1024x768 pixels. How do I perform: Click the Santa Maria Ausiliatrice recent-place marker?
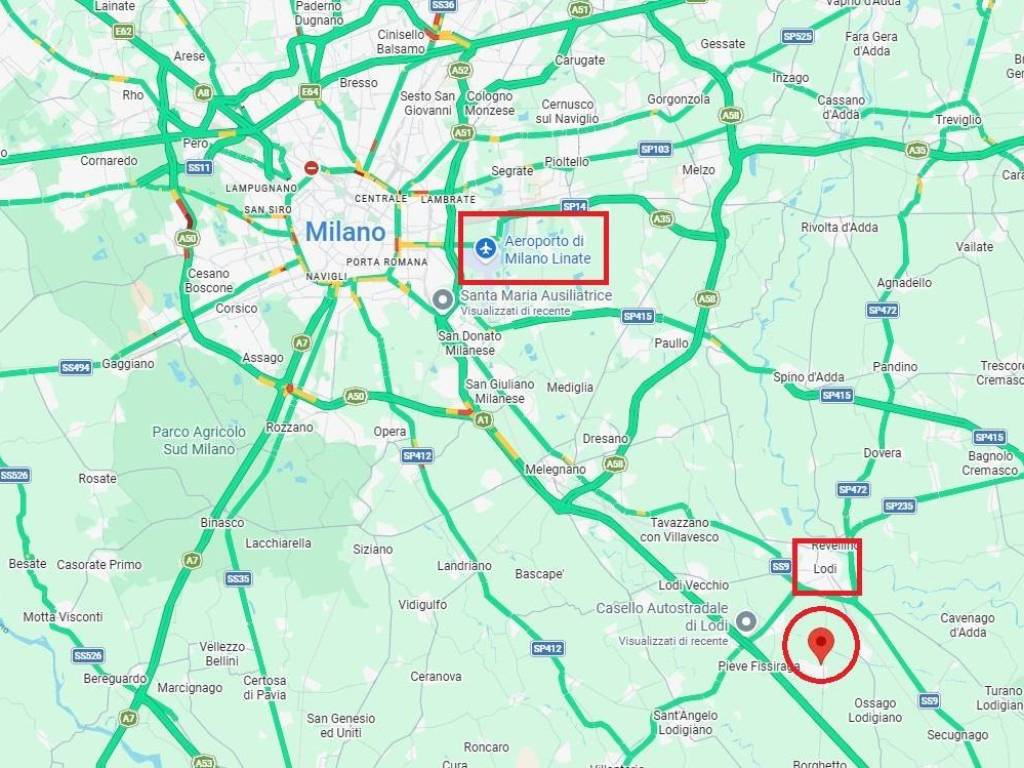(x=443, y=300)
